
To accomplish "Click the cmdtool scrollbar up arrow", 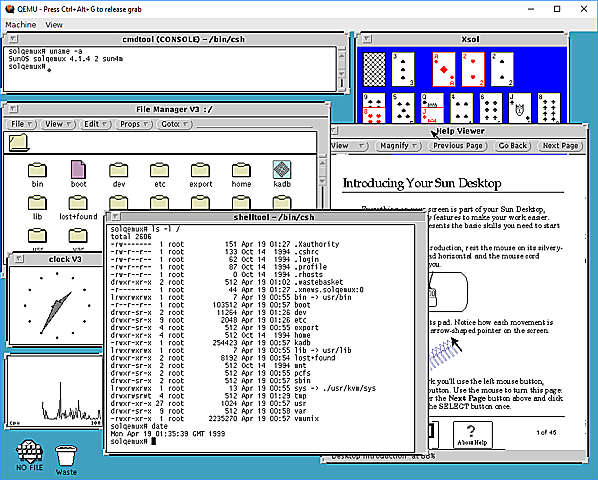I will point(341,56).
